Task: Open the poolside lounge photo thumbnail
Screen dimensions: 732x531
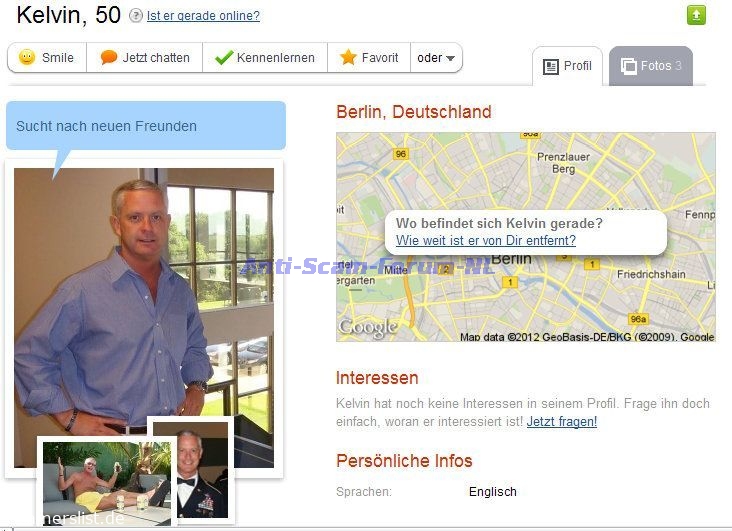Action: click(x=107, y=483)
